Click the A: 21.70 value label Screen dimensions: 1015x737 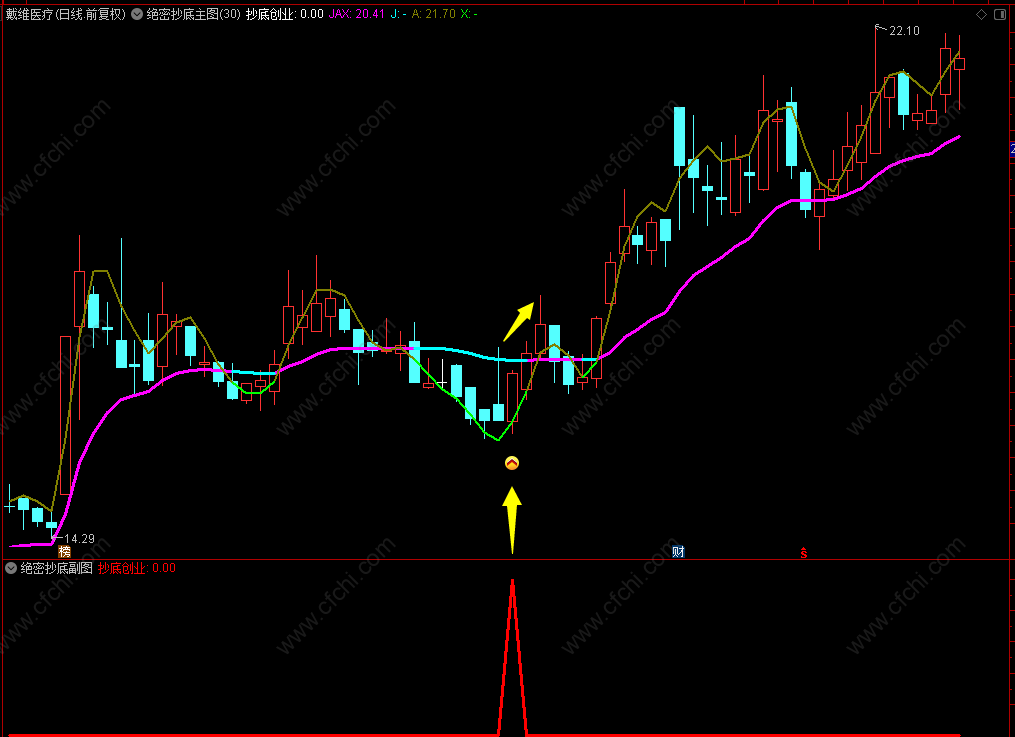click(x=434, y=14)
